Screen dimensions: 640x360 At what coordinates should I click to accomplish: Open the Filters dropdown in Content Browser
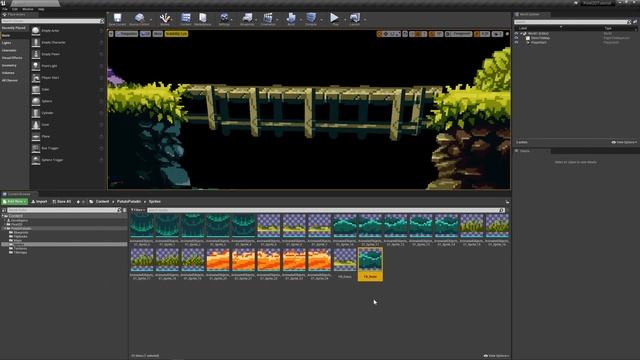138,210
